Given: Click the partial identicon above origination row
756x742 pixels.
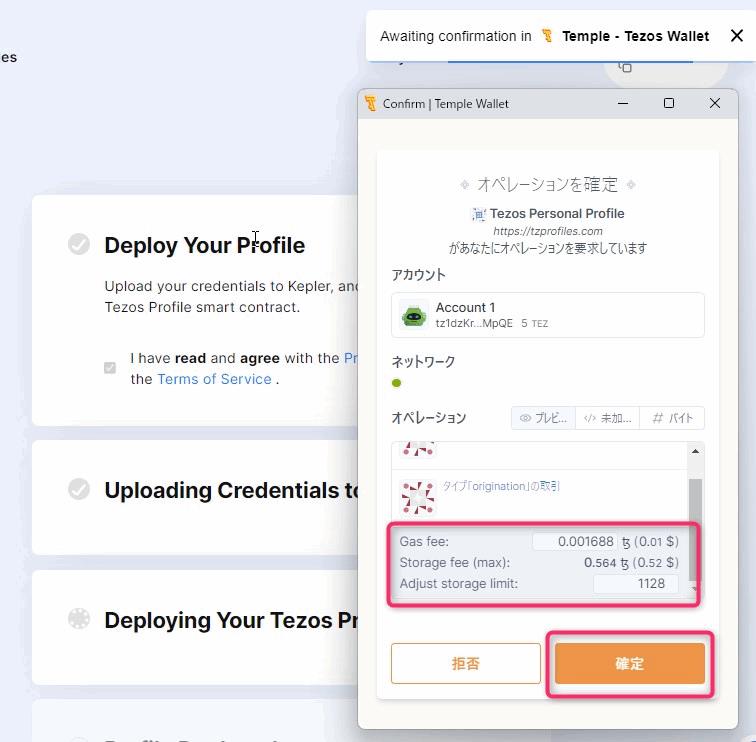Looking at the screenshot, I should [x=418, y=449].
